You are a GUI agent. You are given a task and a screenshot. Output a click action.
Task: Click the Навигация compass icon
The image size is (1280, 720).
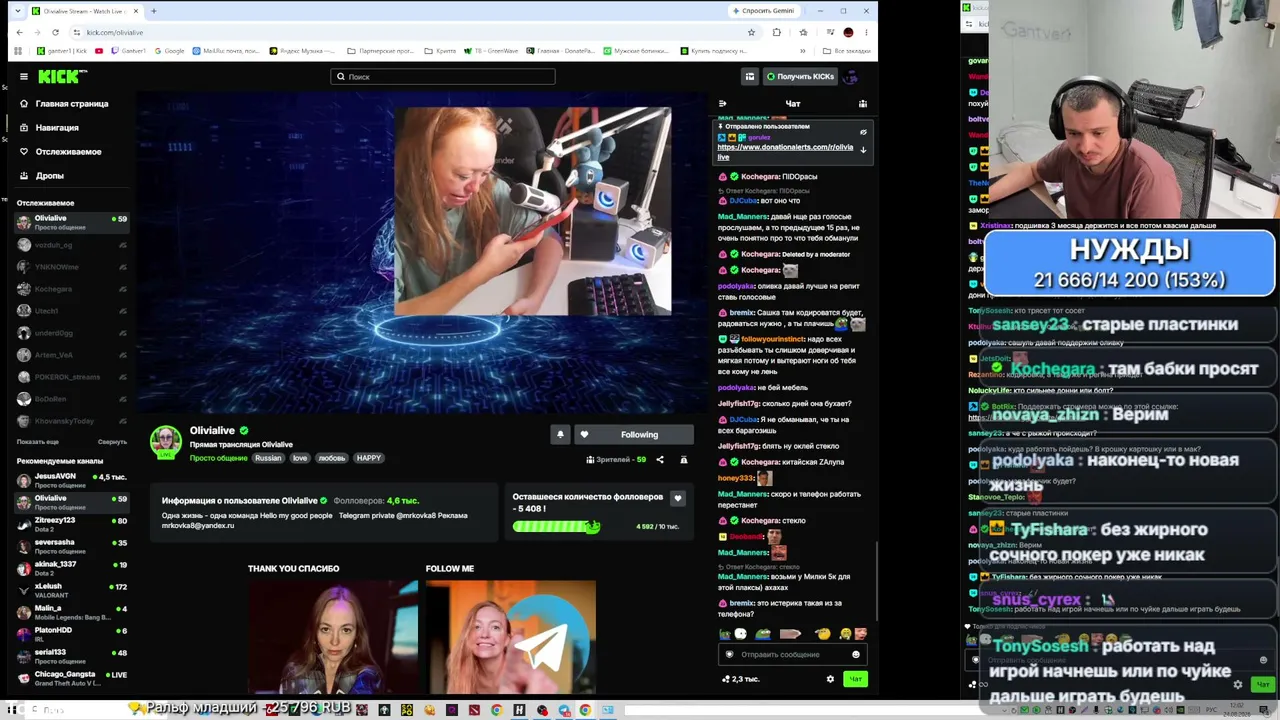24,128
